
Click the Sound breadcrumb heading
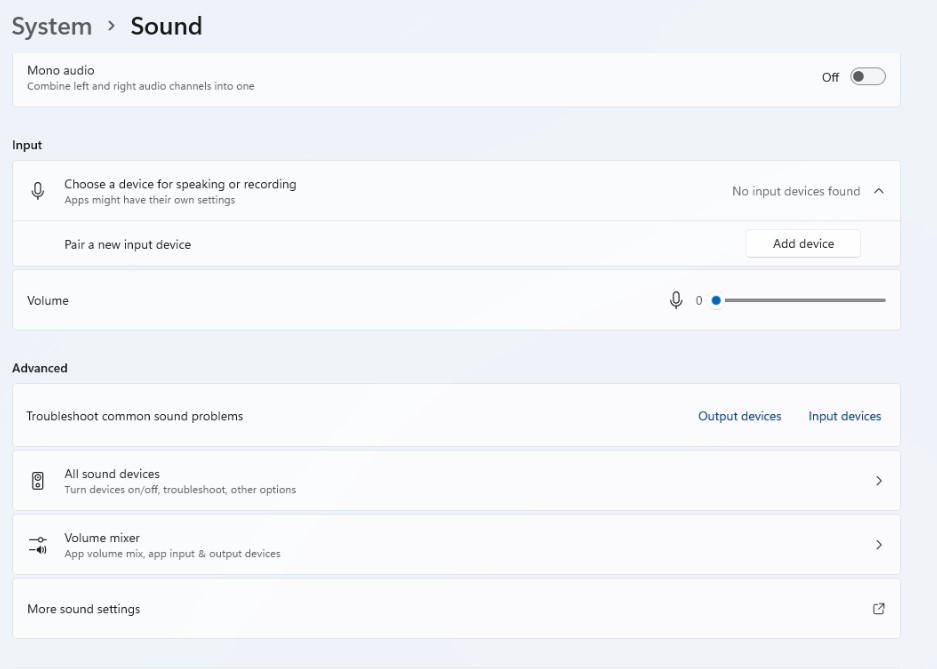coord(166,26)
